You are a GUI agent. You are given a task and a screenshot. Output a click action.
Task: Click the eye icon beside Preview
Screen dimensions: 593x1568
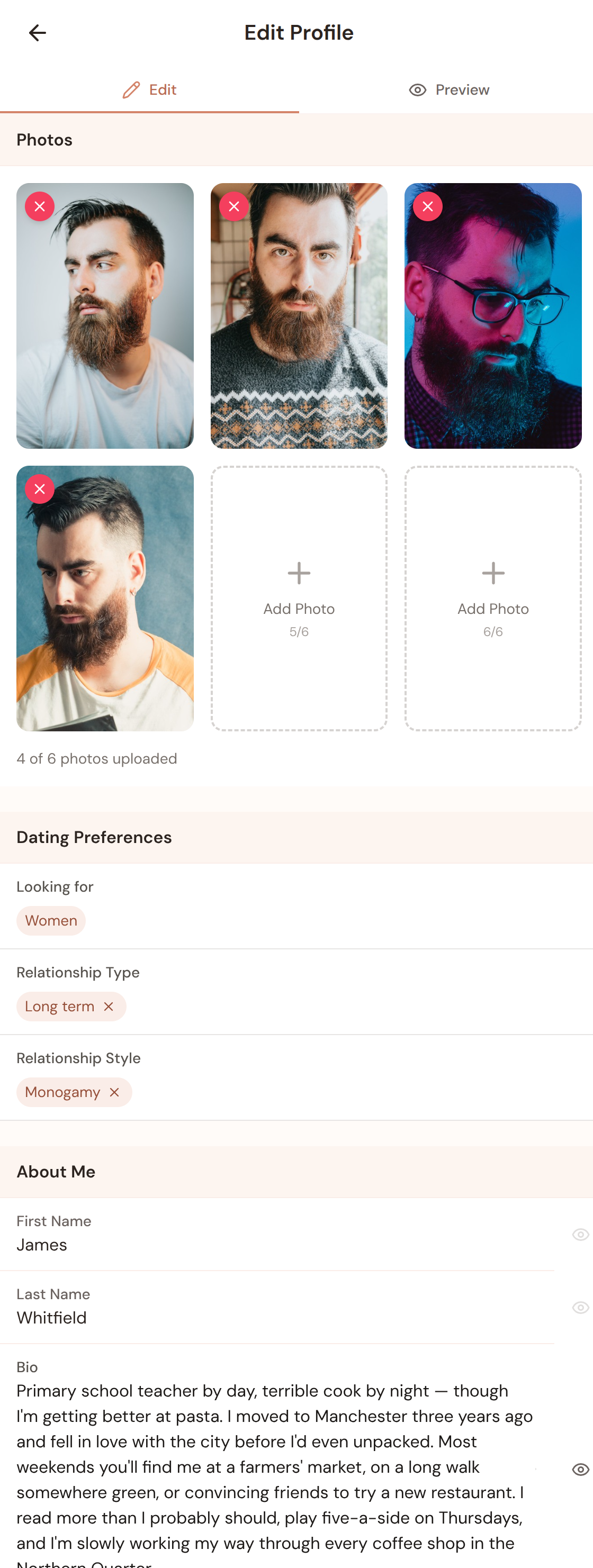418,89
